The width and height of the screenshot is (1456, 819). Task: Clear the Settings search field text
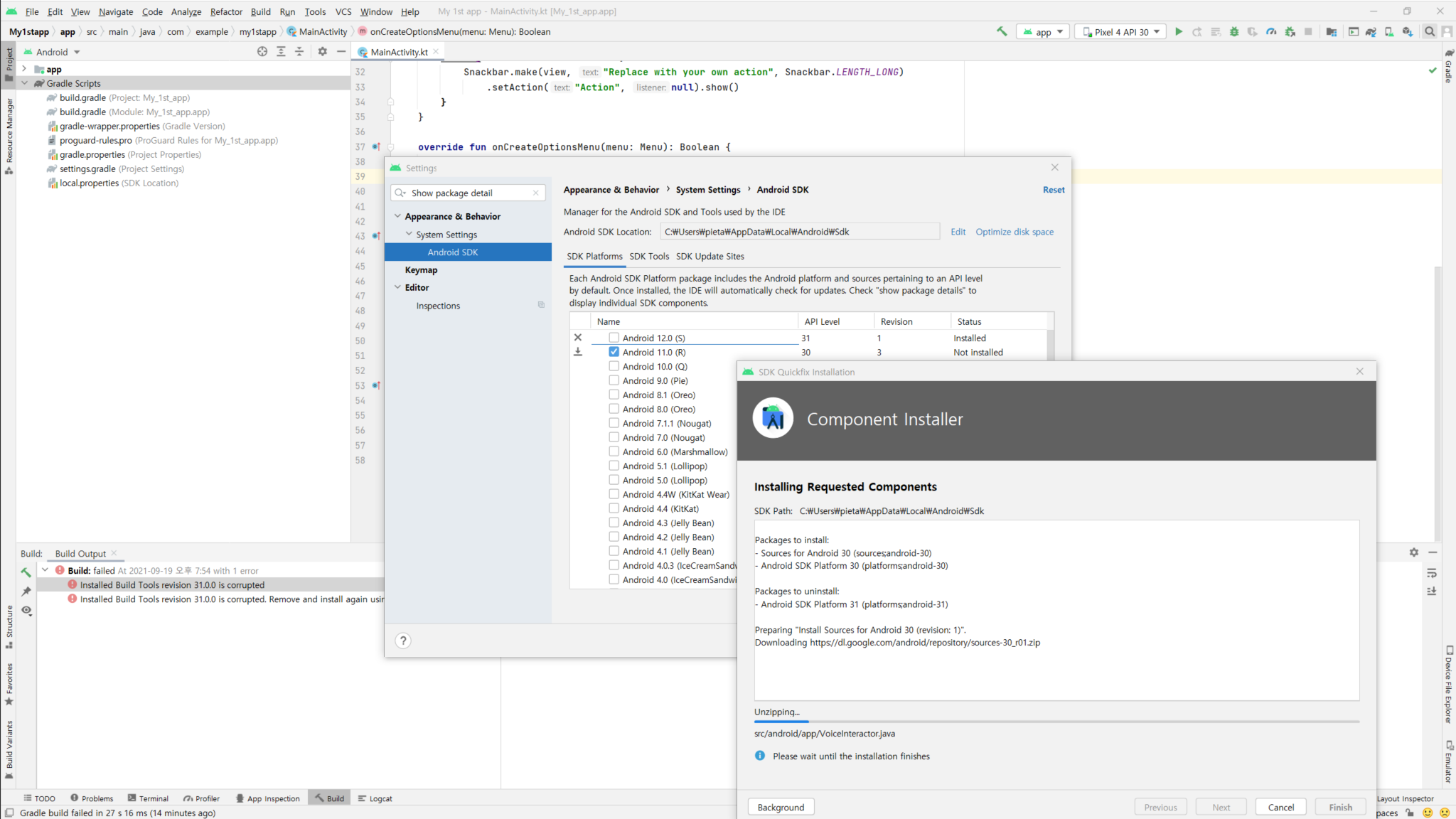click(536, 193)
